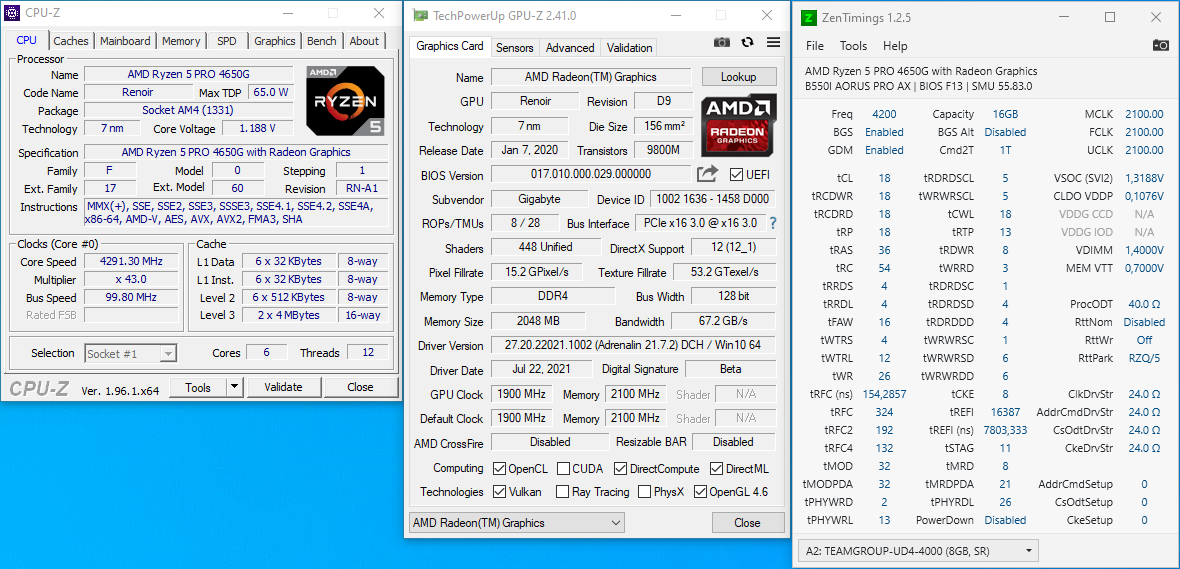Open the CPU-Z Tools dropdown arrow

pyautogui.click(x=234, y=387)
